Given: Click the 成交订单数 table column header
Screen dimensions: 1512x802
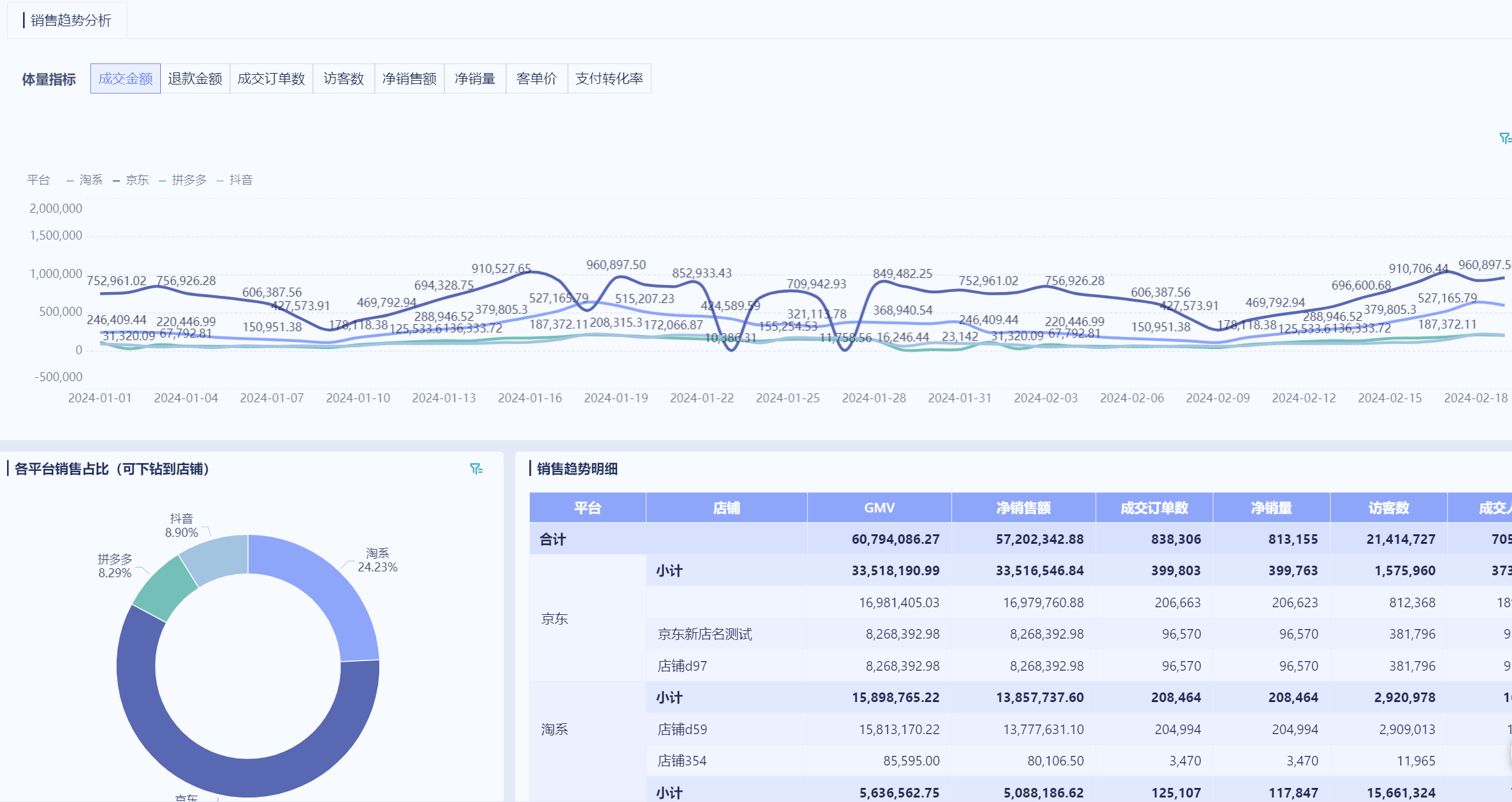Looking at the screenshot, I should tap(1154, 508).
